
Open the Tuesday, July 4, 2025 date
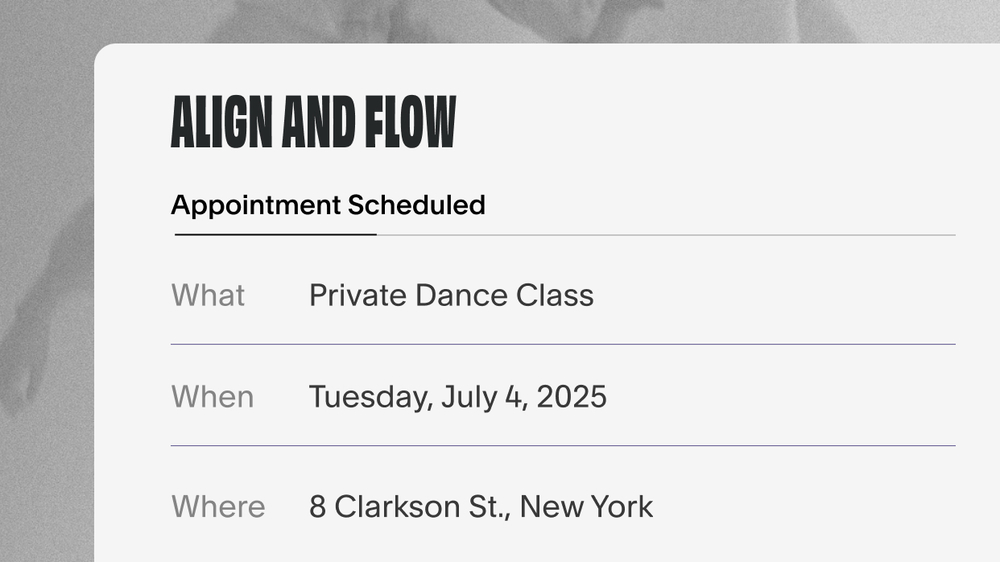tap(458, 397)
